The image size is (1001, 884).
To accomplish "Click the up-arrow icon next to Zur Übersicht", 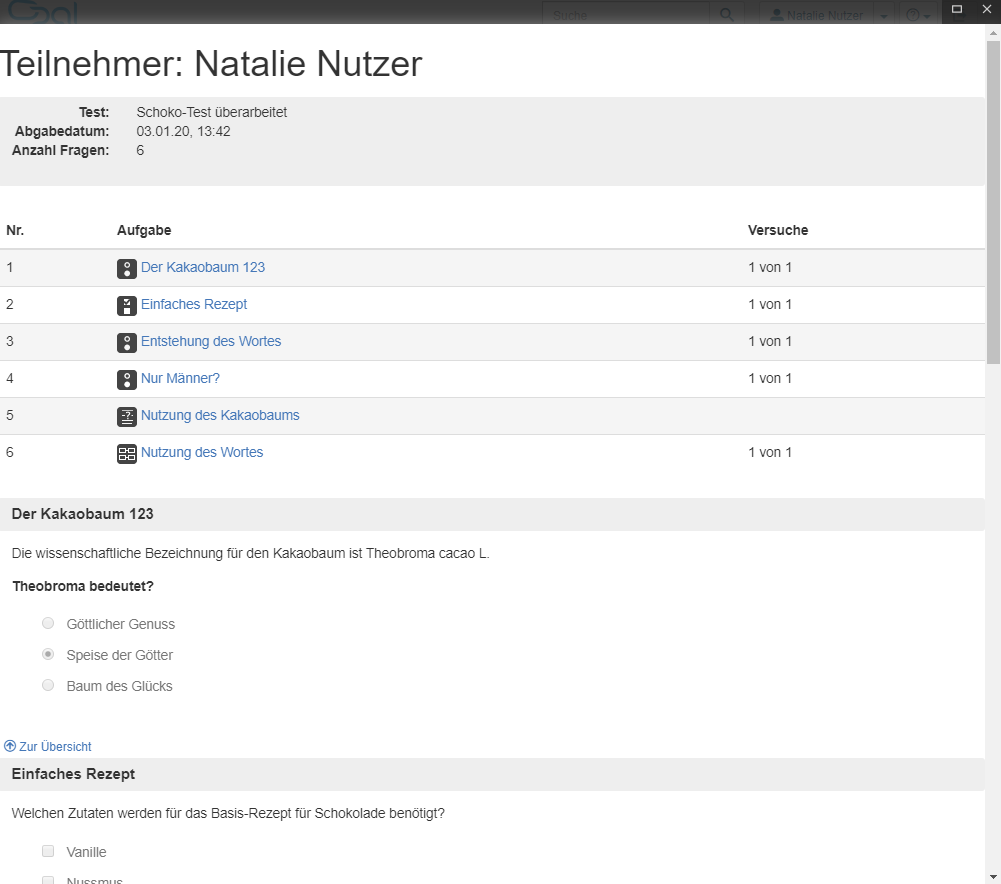I will [10, 746].
